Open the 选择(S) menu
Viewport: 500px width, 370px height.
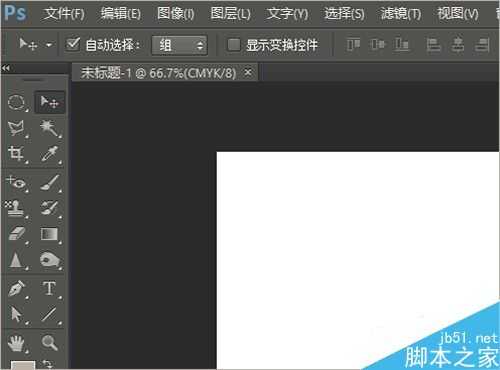point(344,13)
